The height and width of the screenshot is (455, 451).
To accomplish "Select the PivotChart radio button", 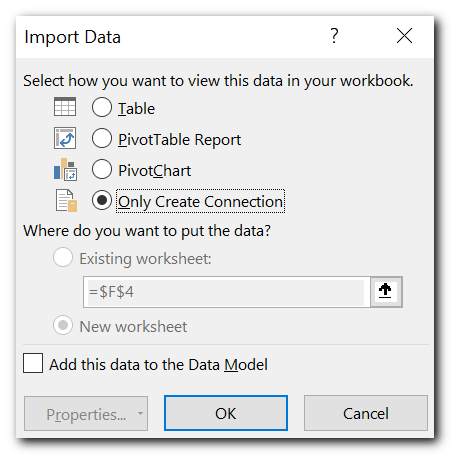I will [x=102, y=169].
